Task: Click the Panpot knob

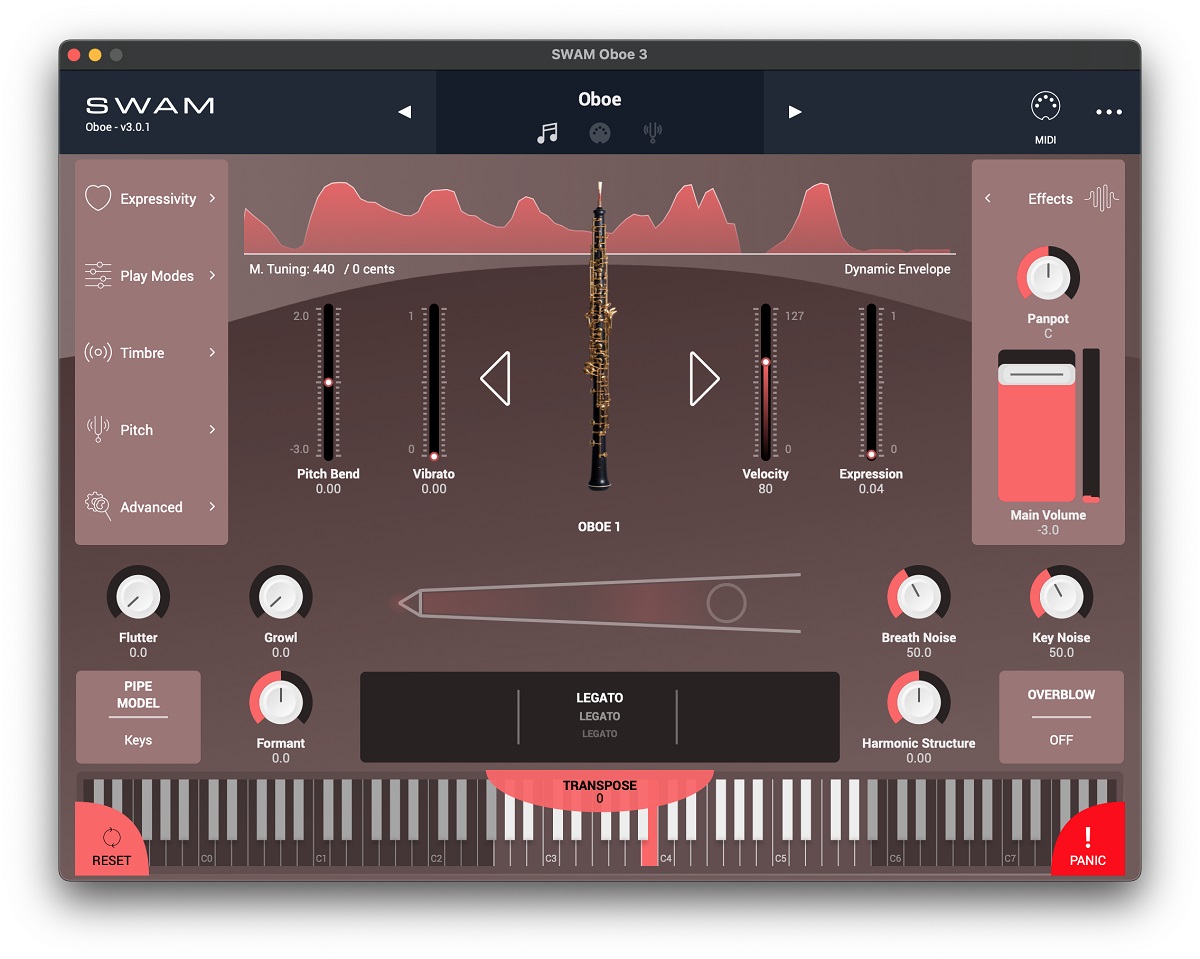Action: point(1048,276)
